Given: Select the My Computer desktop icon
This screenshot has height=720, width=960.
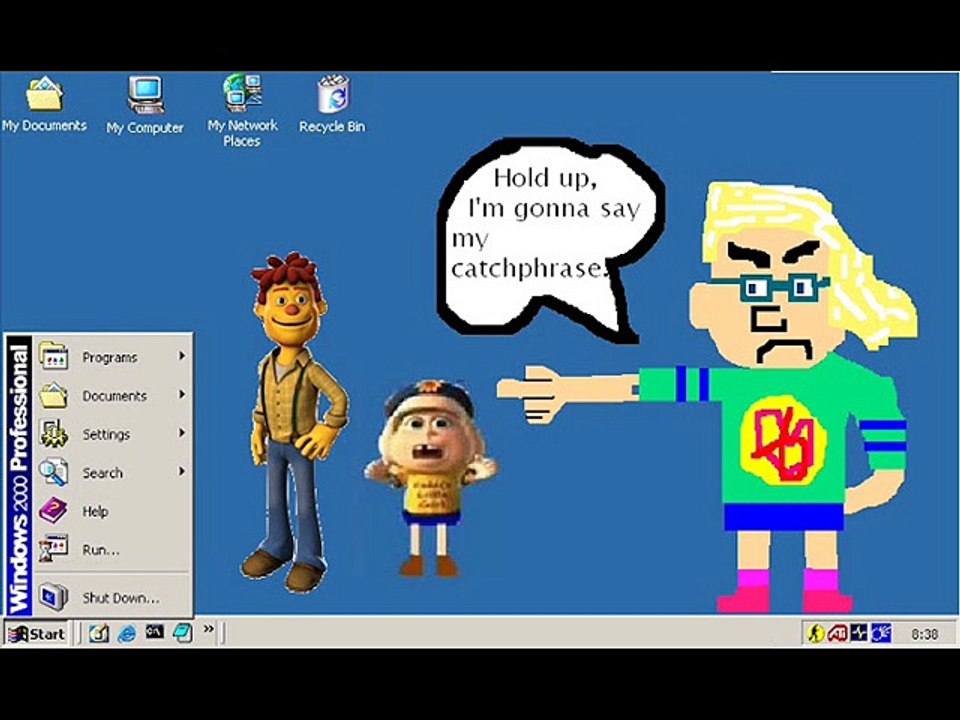Looking at the screenshot, I should pyautogui.click(x=145, y=105).
